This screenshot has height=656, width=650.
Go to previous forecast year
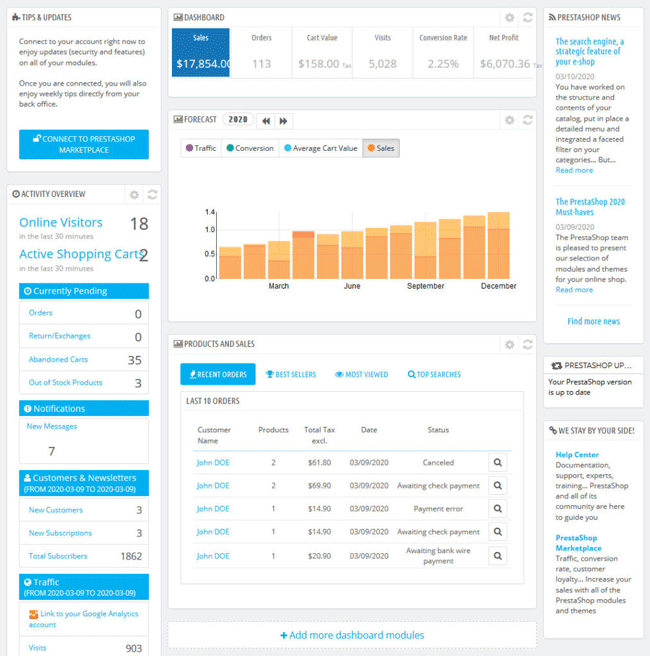point(266,121)
